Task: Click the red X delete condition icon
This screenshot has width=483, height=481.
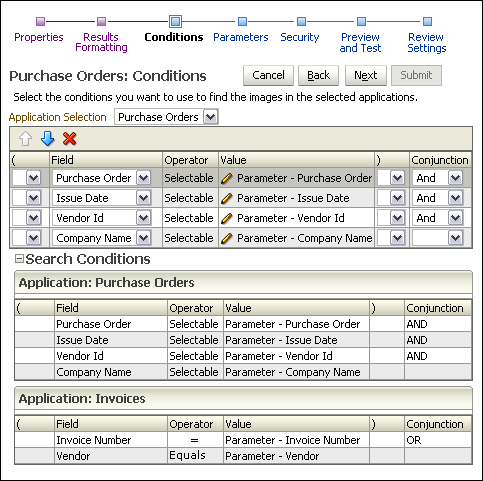Action: (70, 139)
